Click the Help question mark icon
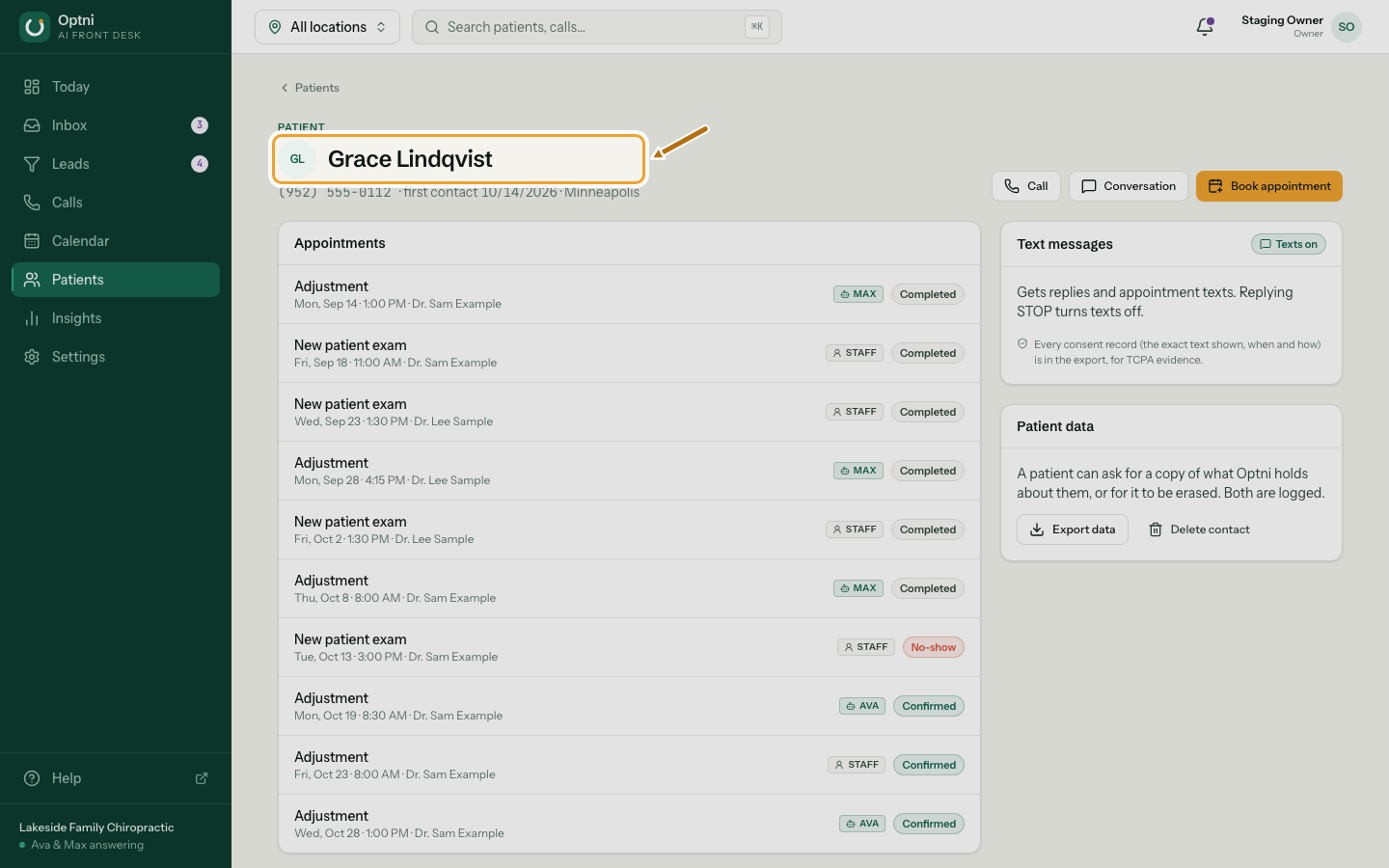The width and height of the screenshot is (1389, 868). (x=32, y=778)
